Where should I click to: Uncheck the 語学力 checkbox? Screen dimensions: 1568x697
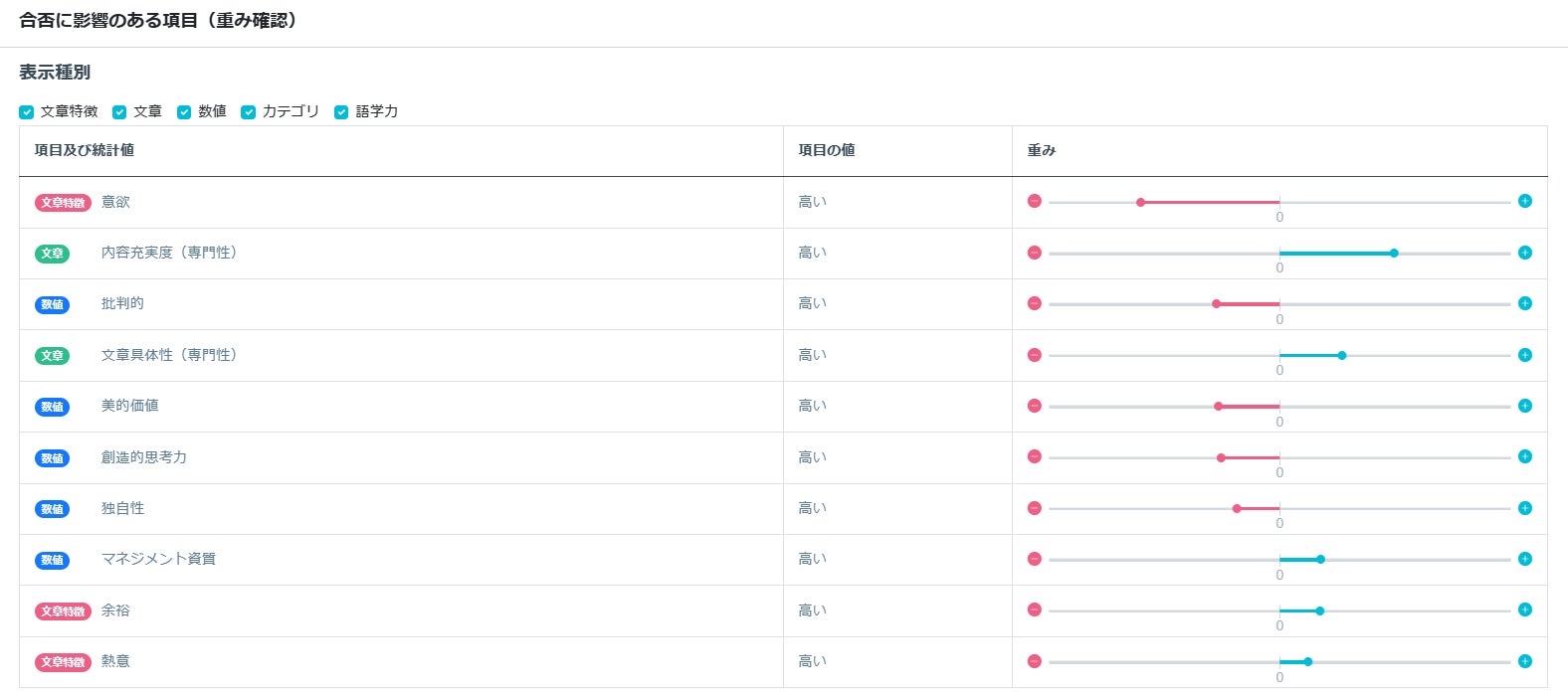(341, 112)
